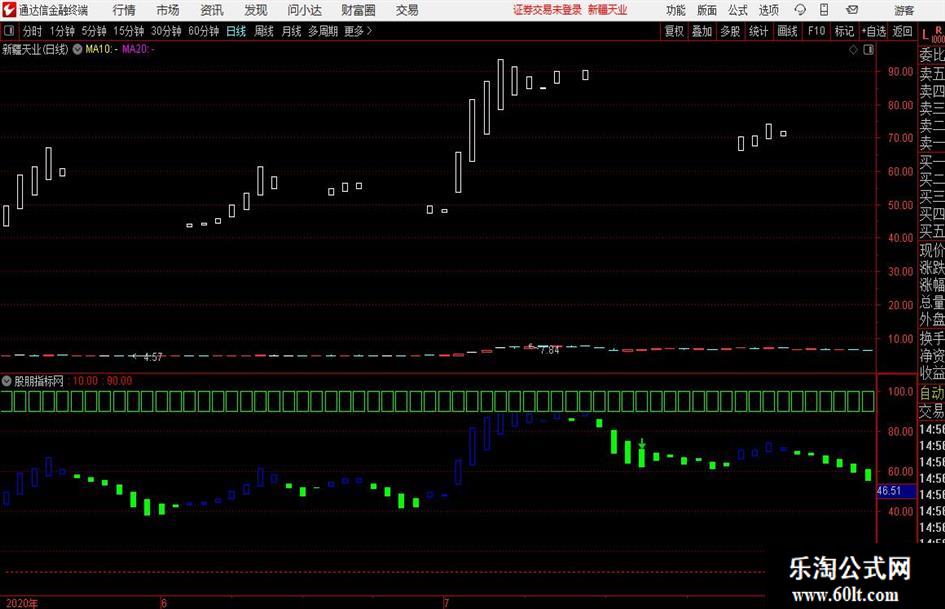The image size is (945, 609).
Task: Open the 多周期 multi-period view
Action: tap(323, 31)
